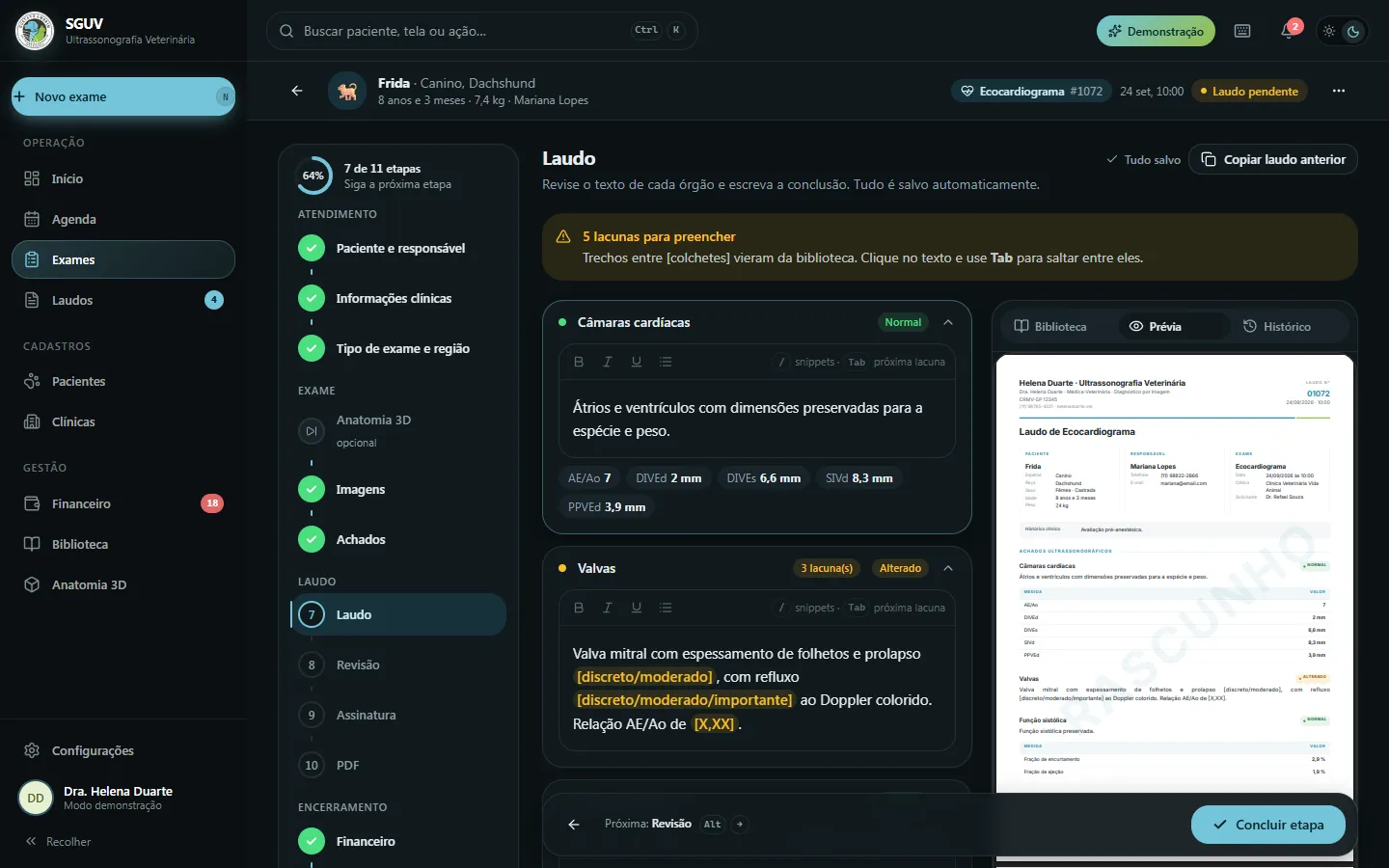This screenshot has width=1389, height=868.
Task: Open the notifications bell
Action: [x=1288, y=31]
